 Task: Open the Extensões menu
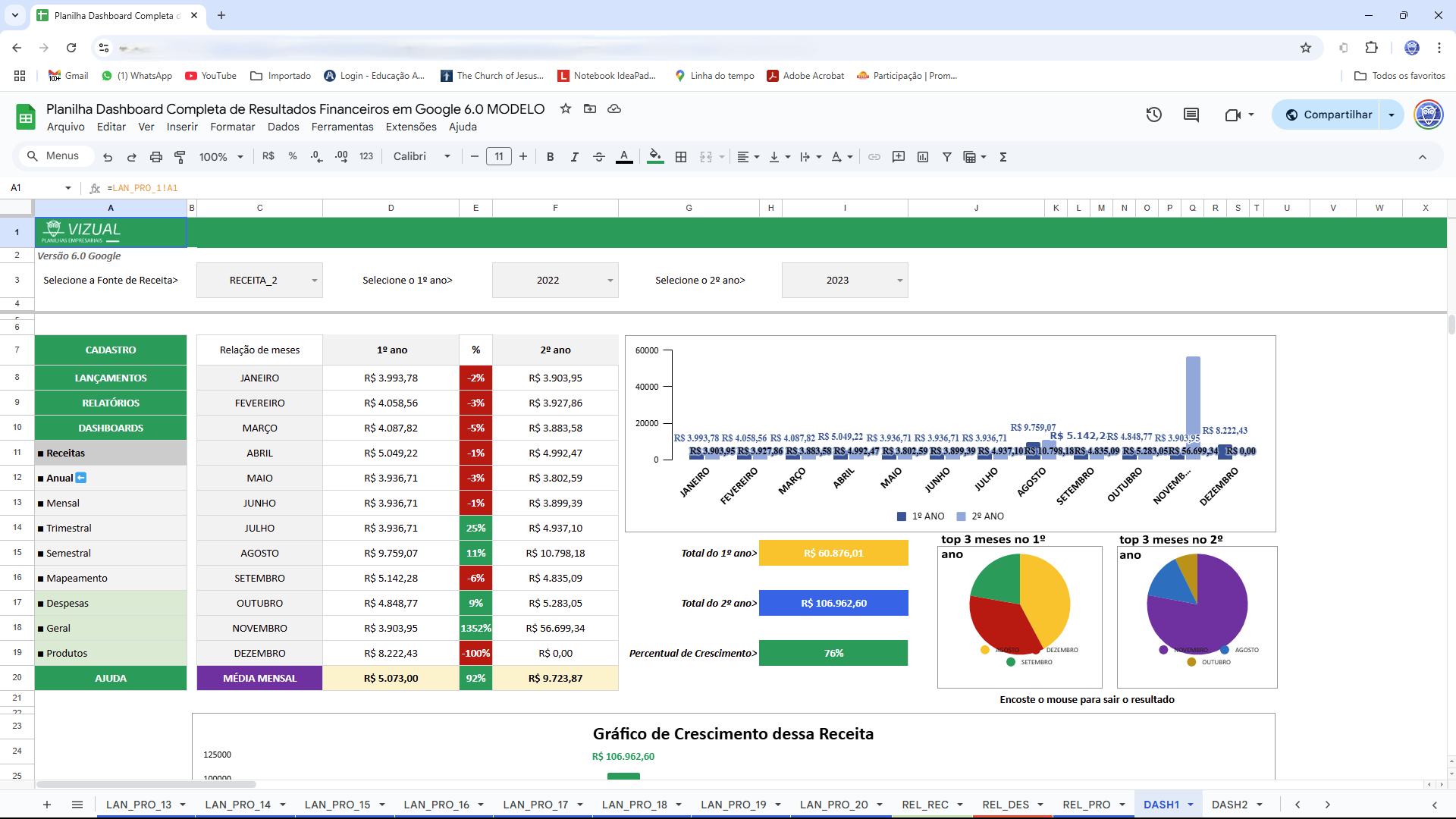pos(410,127)
